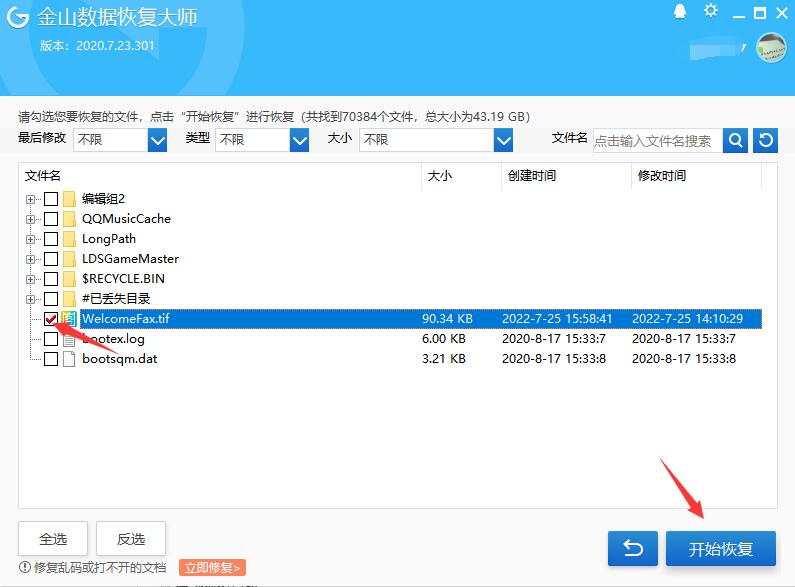Expand the 编辑组2 tree node
The image size is (795, 587).
30,199
